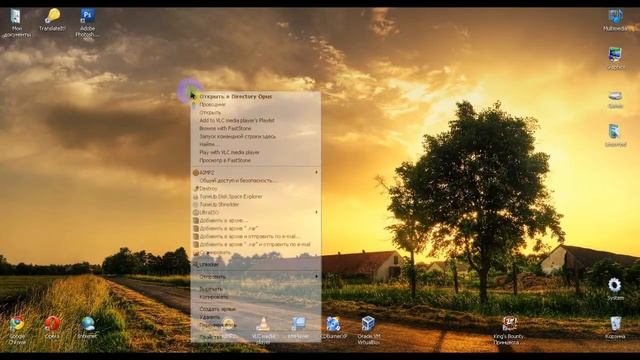Launch TranslateIt! from the desktop
640x360 pixels.
click(x=52, y=20)
